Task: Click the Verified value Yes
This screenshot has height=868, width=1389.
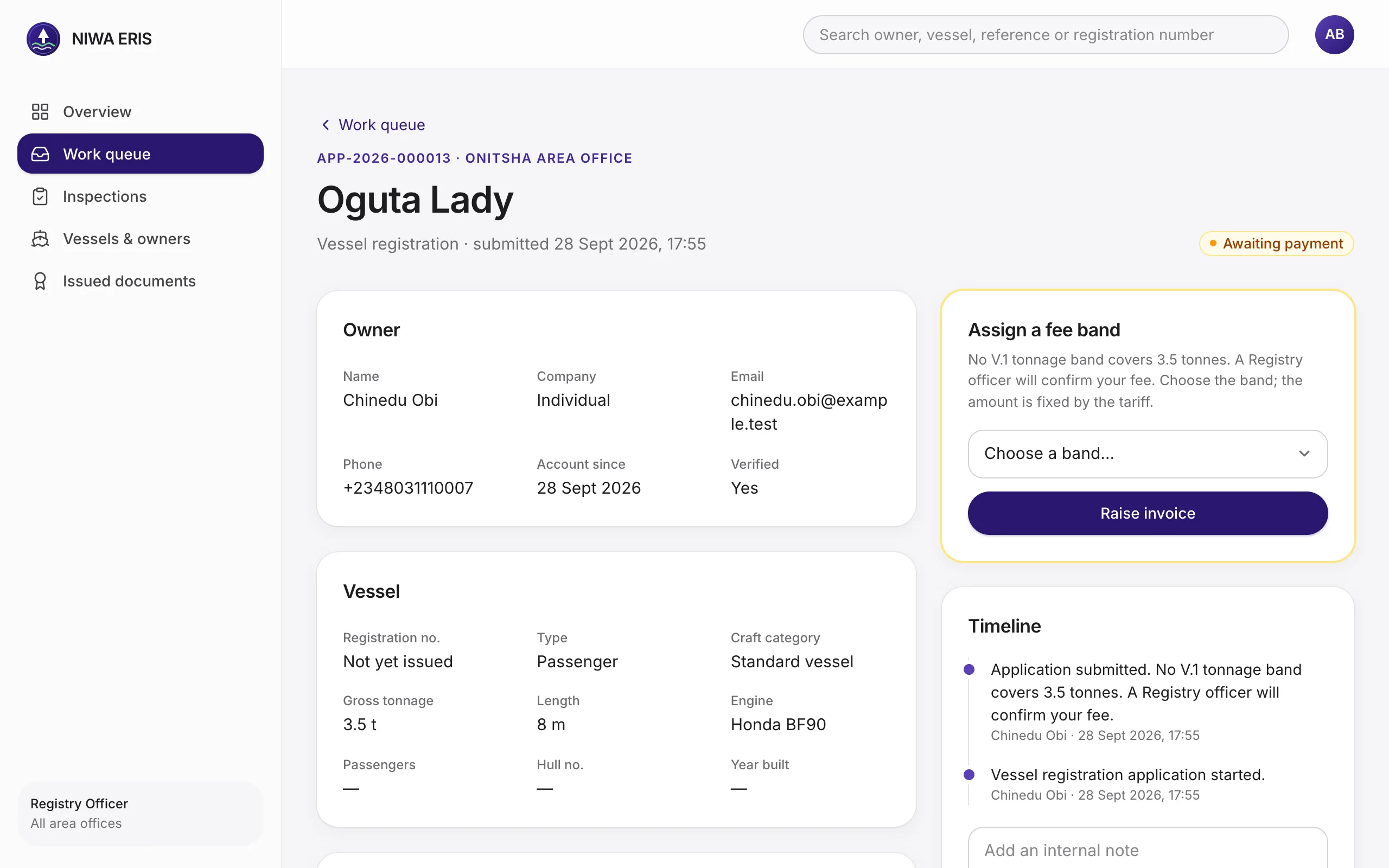Action: [744, 488]
